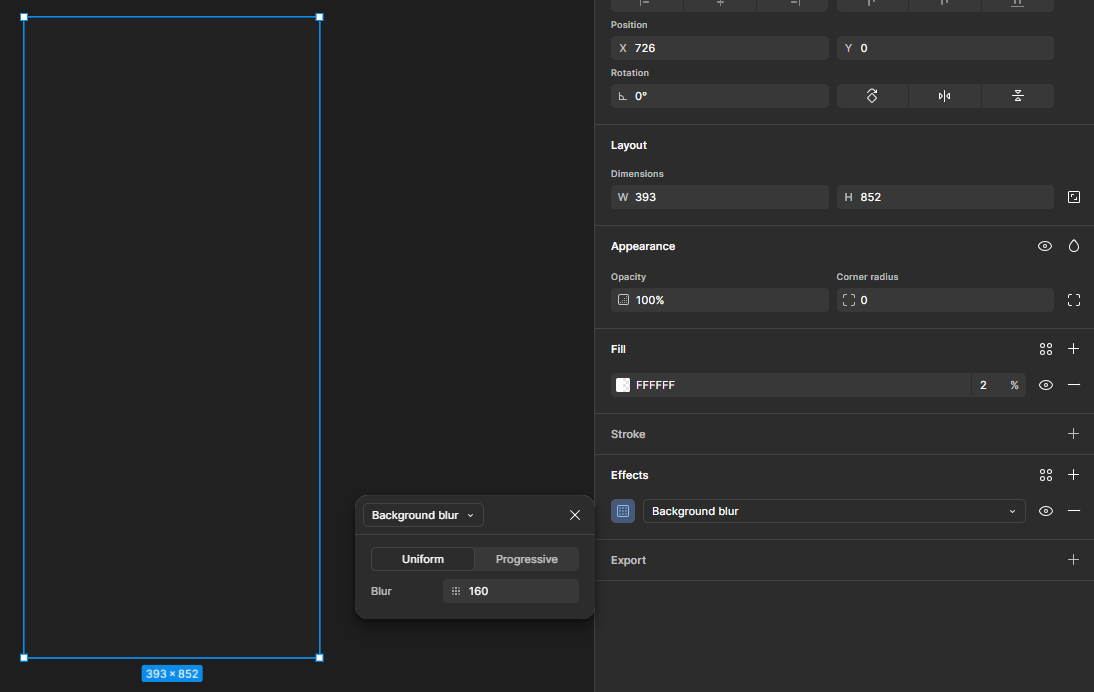The width and height of the screenshot is (1094, 692).
Task: Flip the frame vertically
Action: (x=1017, y=96)
